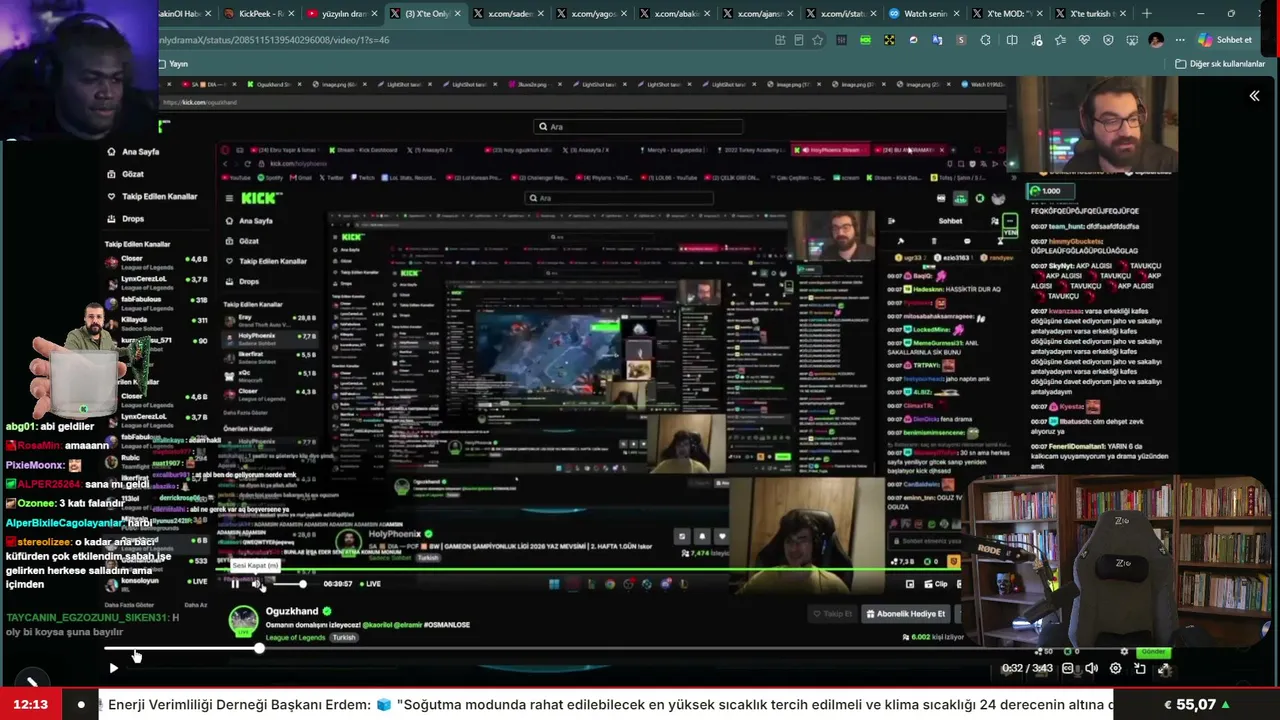Bookmark this page with the star icon
The image size is (1280, 720).
pos(818,40)
